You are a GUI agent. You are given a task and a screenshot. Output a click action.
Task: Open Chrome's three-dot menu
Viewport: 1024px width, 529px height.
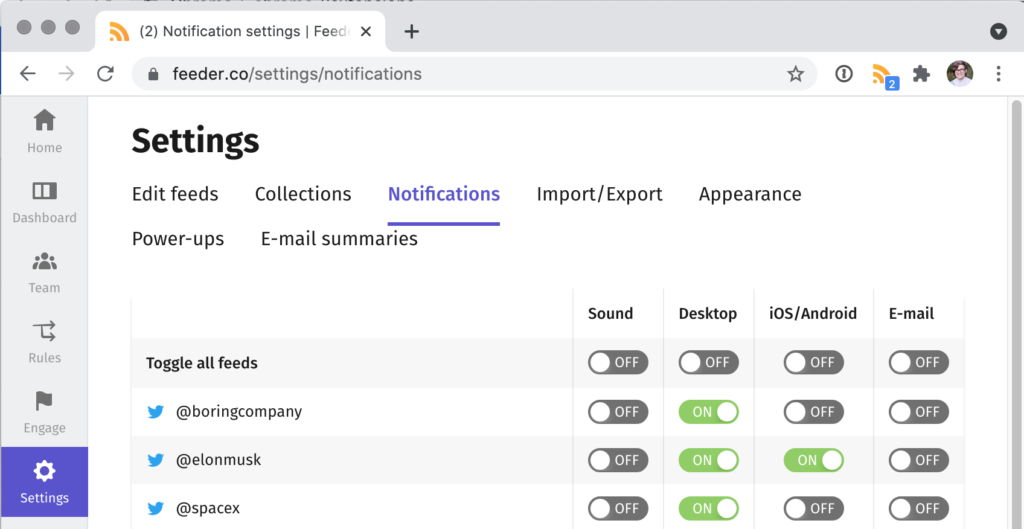point(998,74)
